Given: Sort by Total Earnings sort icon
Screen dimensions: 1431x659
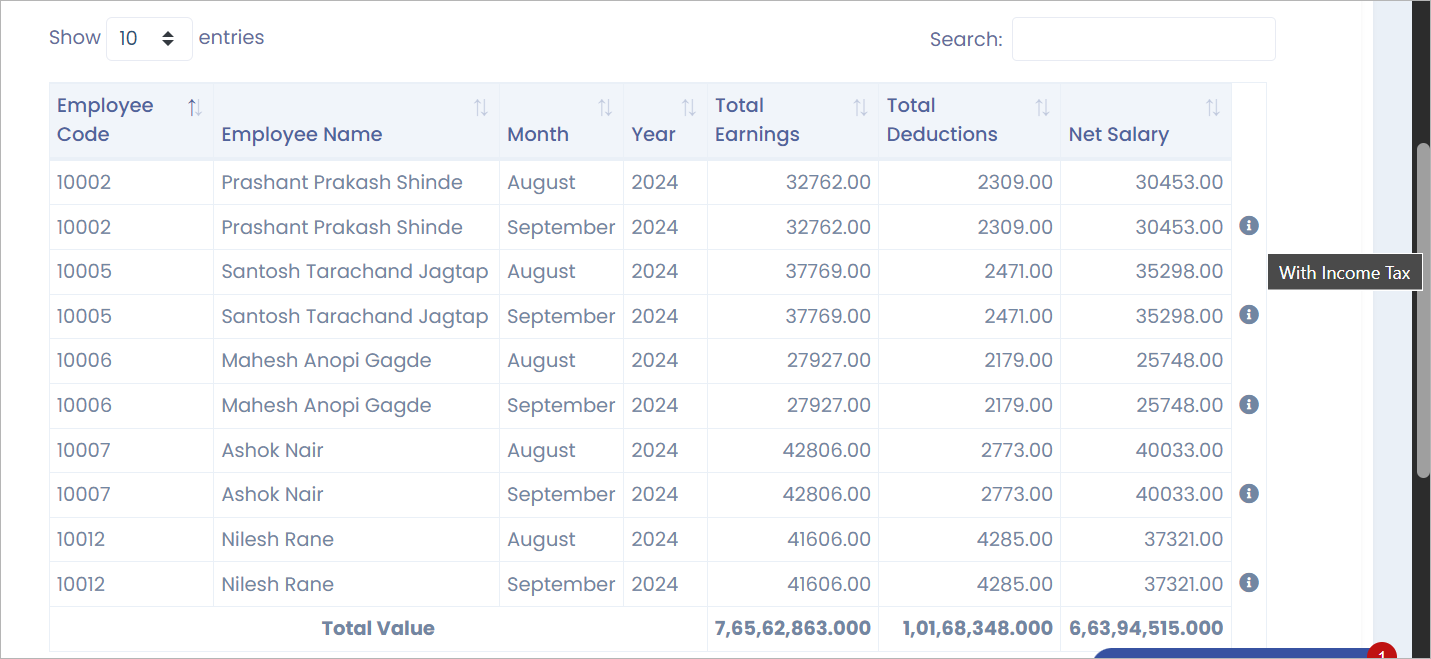Looking at the screenshot, I should click(x=860, y=108).
